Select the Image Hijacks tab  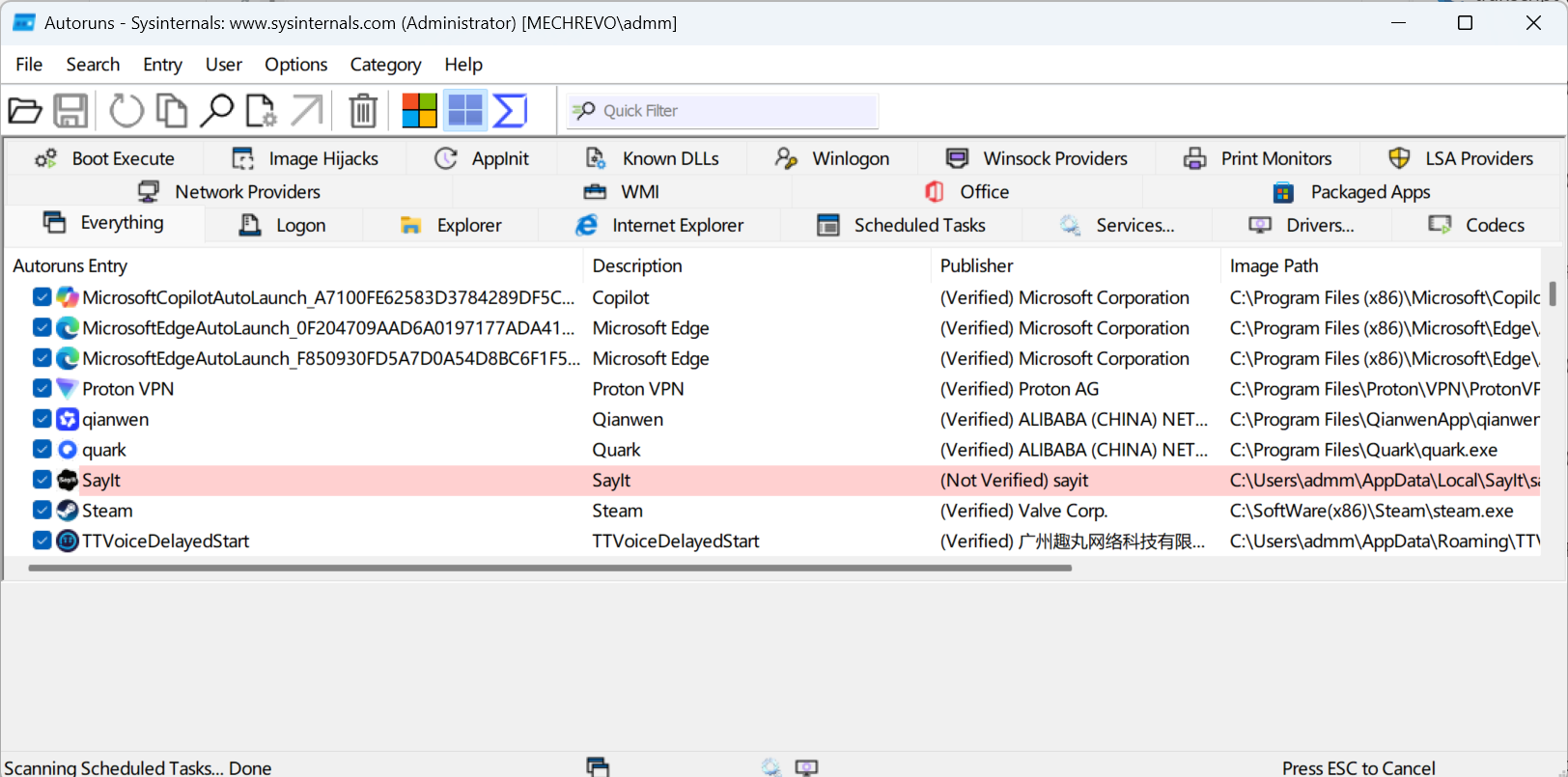[x=305, y=158]
